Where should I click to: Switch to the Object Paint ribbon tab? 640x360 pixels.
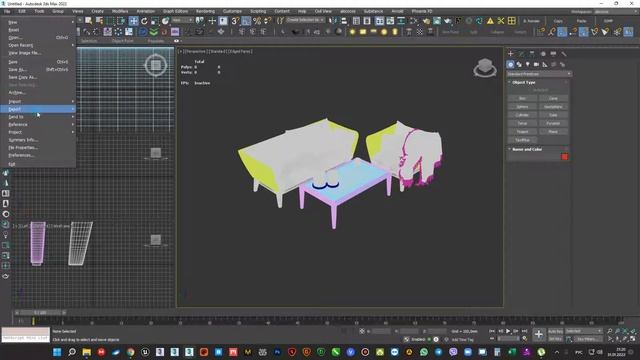tap(122, 41)
